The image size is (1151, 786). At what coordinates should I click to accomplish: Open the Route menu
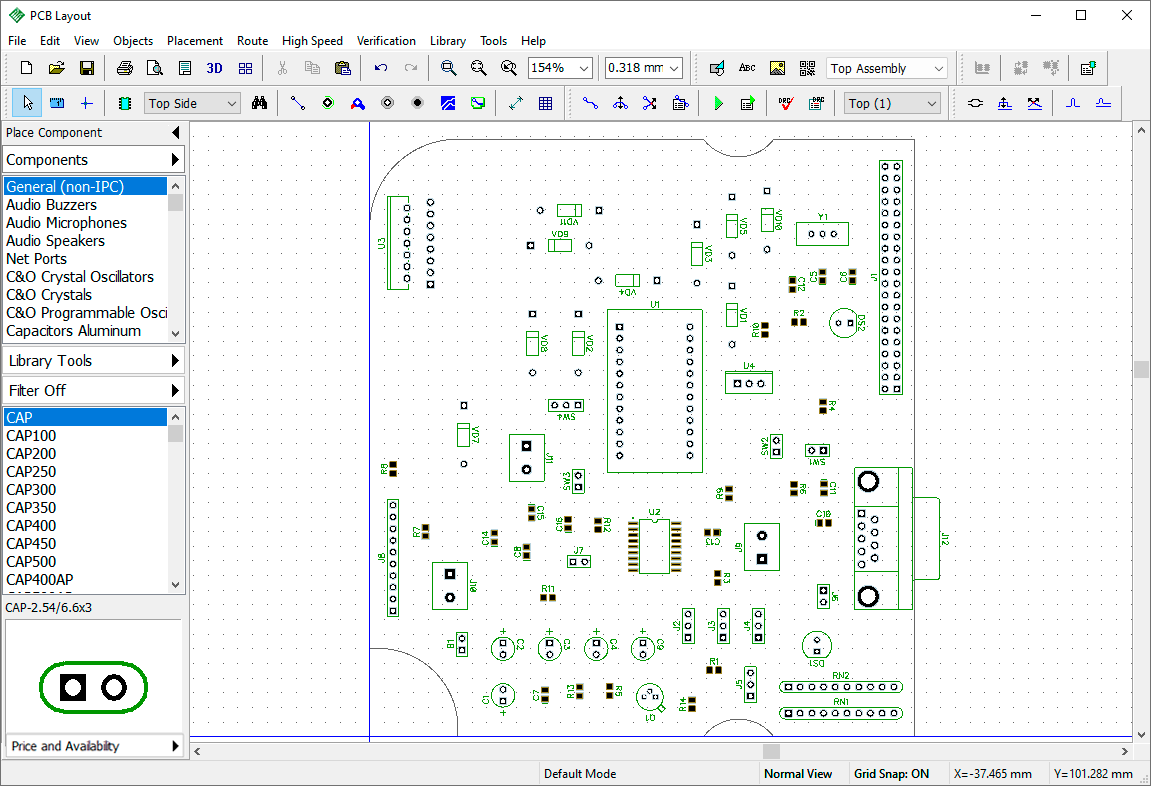[253, 41]
